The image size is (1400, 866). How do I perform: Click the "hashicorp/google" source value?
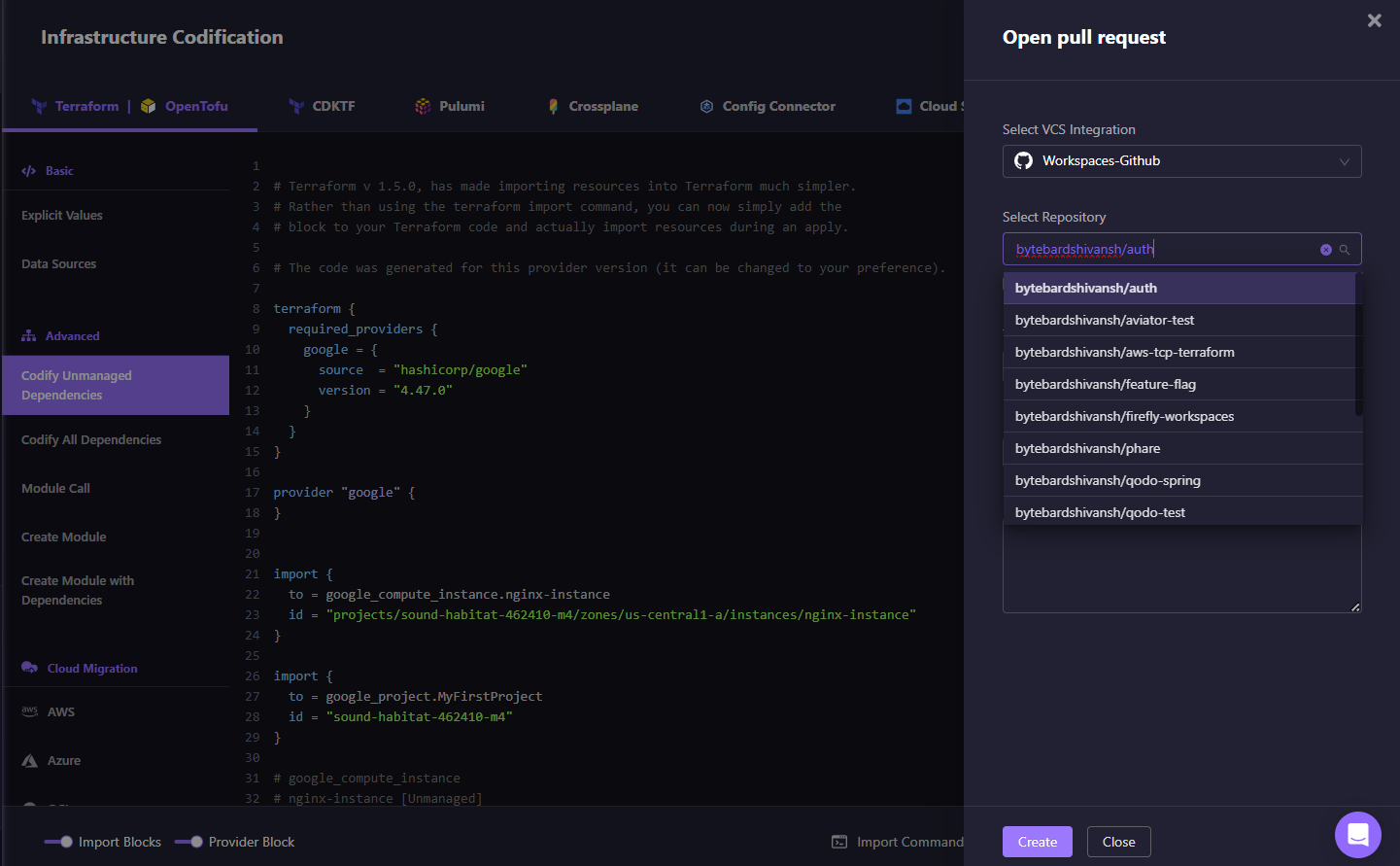click(x=461, y=370)
